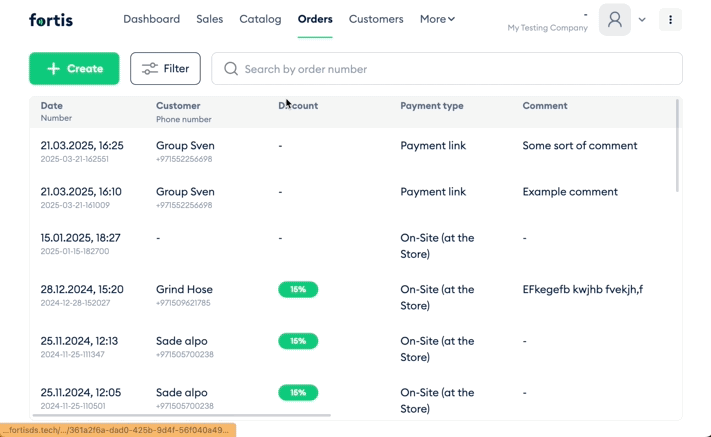Image resolution: width=711 pixels, height=437 pixels.
Task: Select the Sales tab
Action: coord(209,19)
